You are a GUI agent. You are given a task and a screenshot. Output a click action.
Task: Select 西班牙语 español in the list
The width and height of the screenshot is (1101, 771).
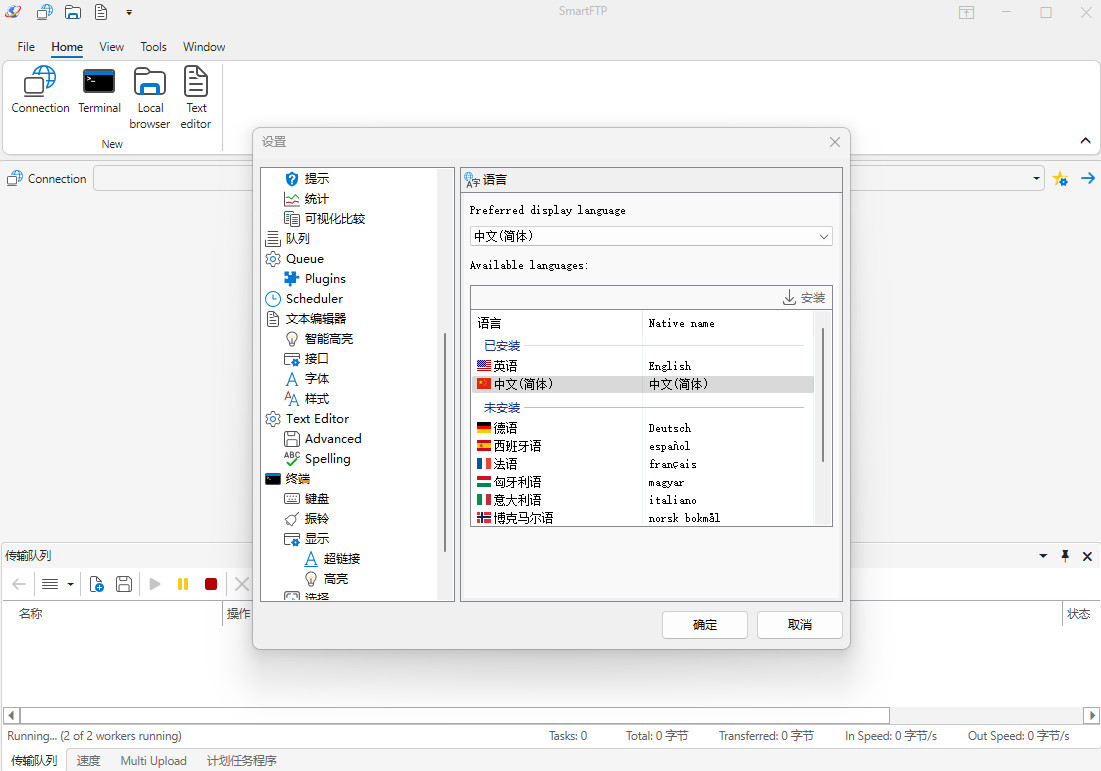point(642,446)
